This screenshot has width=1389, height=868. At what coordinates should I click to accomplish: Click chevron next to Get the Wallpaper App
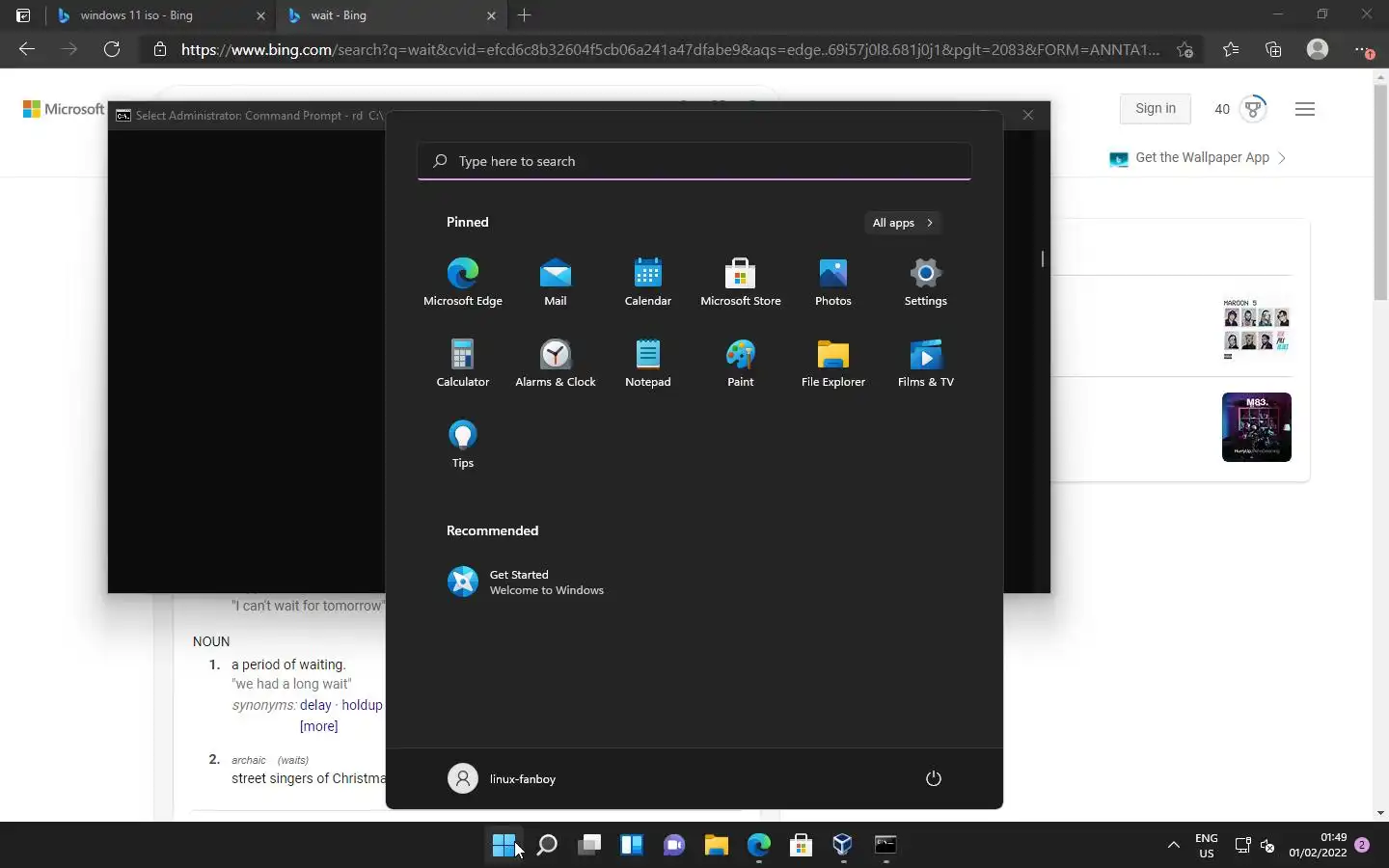point(1282,158)
